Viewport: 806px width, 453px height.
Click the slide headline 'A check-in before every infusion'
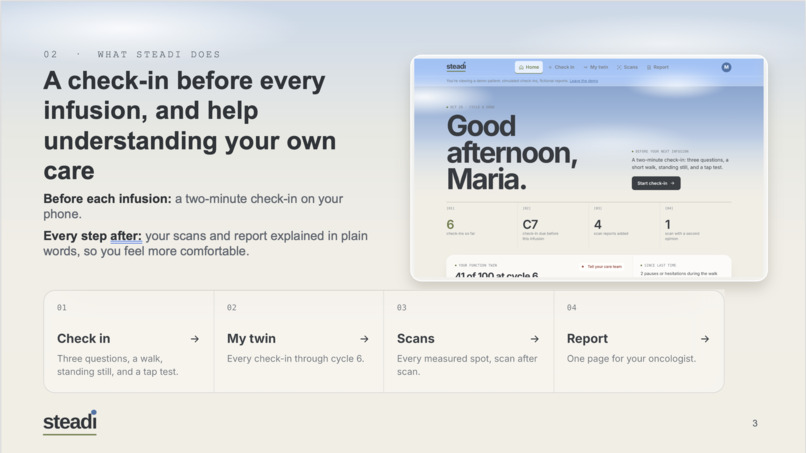coord(190,125)
